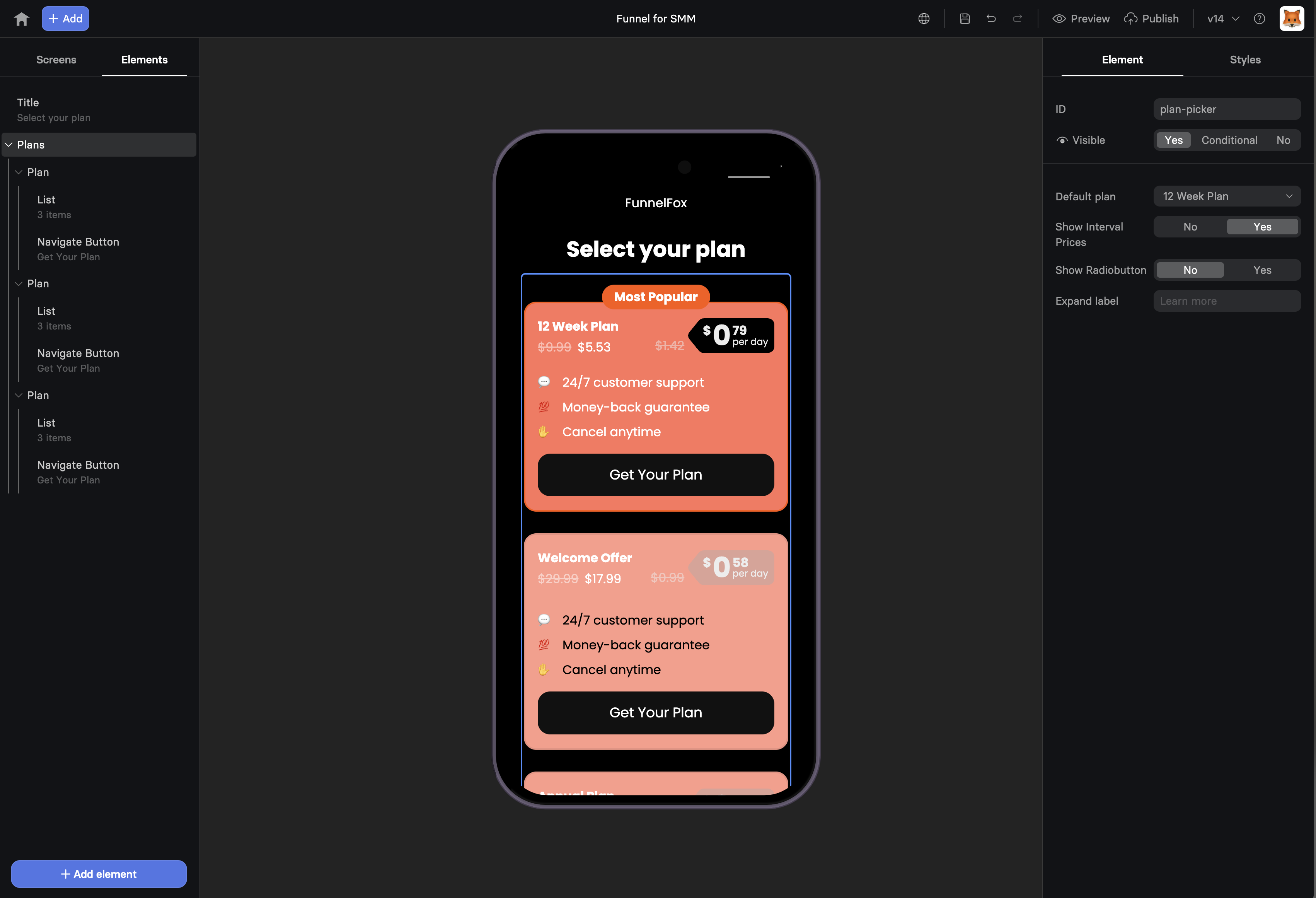Open the globe language icon
The width and height of the screenshot is (1316, 898).
coord(924,19)
